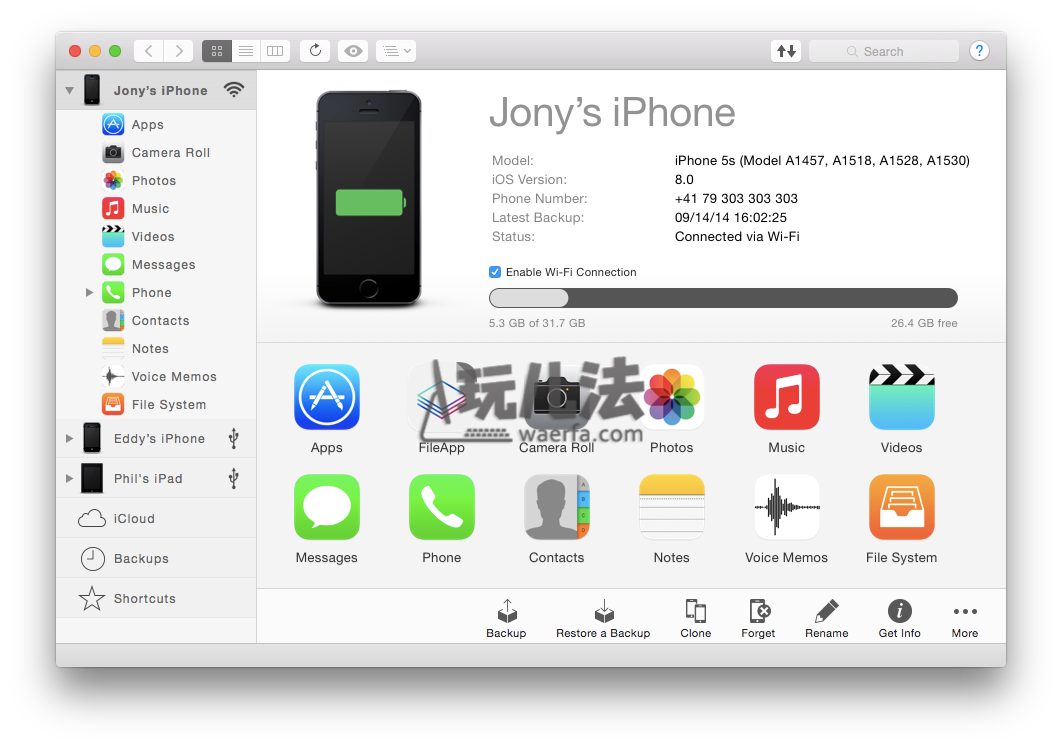
Task: Select the Eddy's iPhone device row
Action: tap(156, 439)
